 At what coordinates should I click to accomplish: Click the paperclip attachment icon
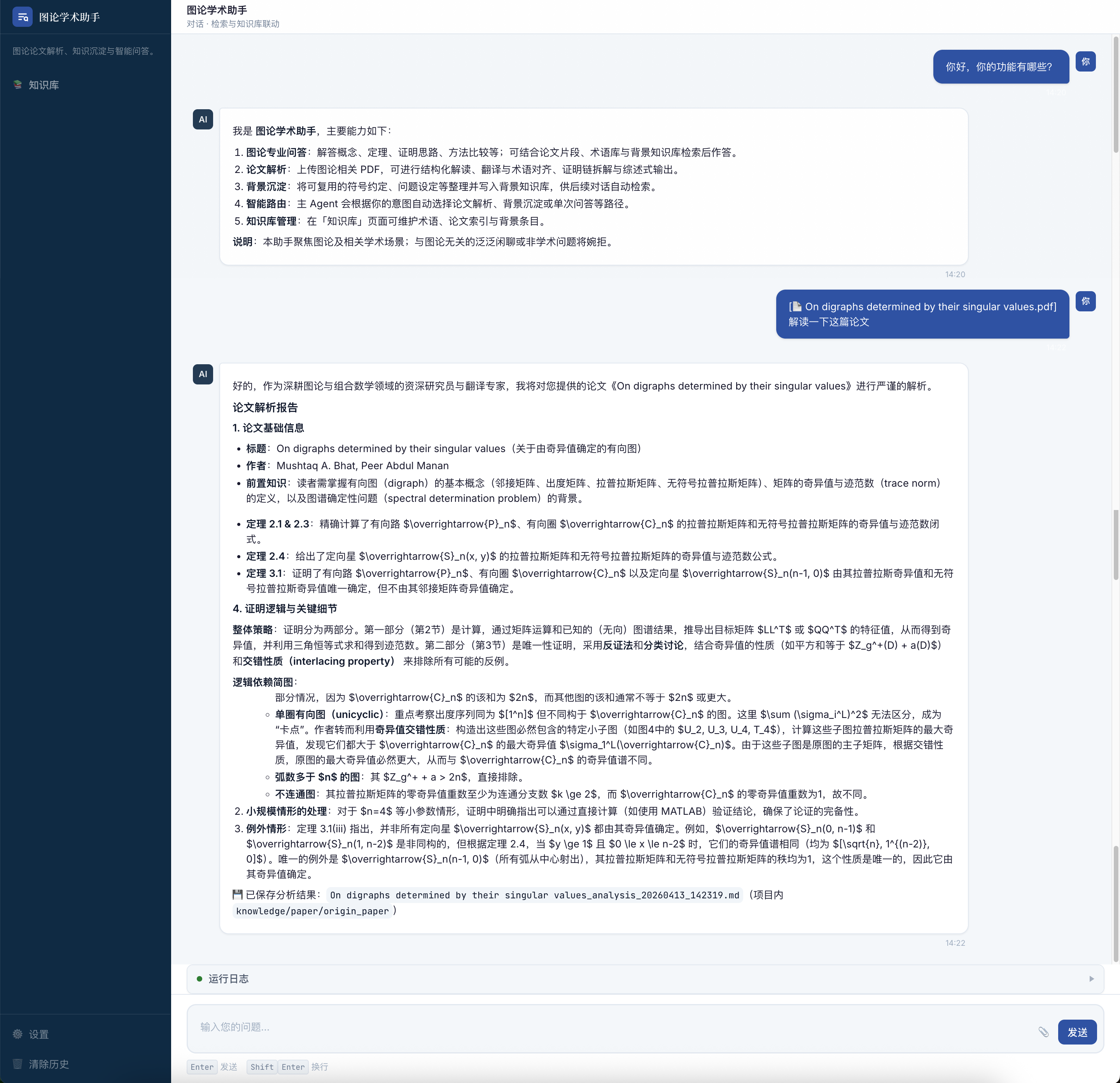coord(1043,1032)
